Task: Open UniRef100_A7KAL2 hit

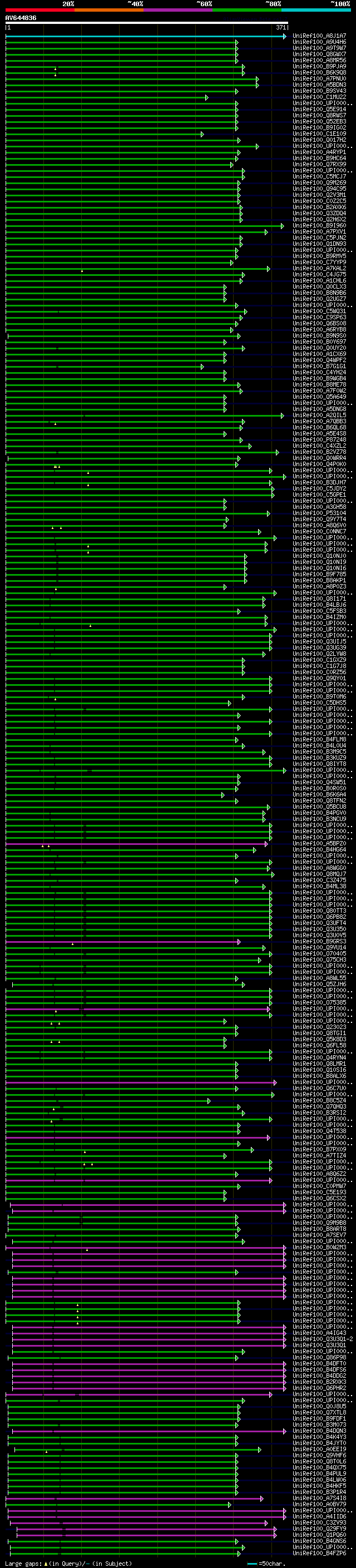Action: [319, 269]
